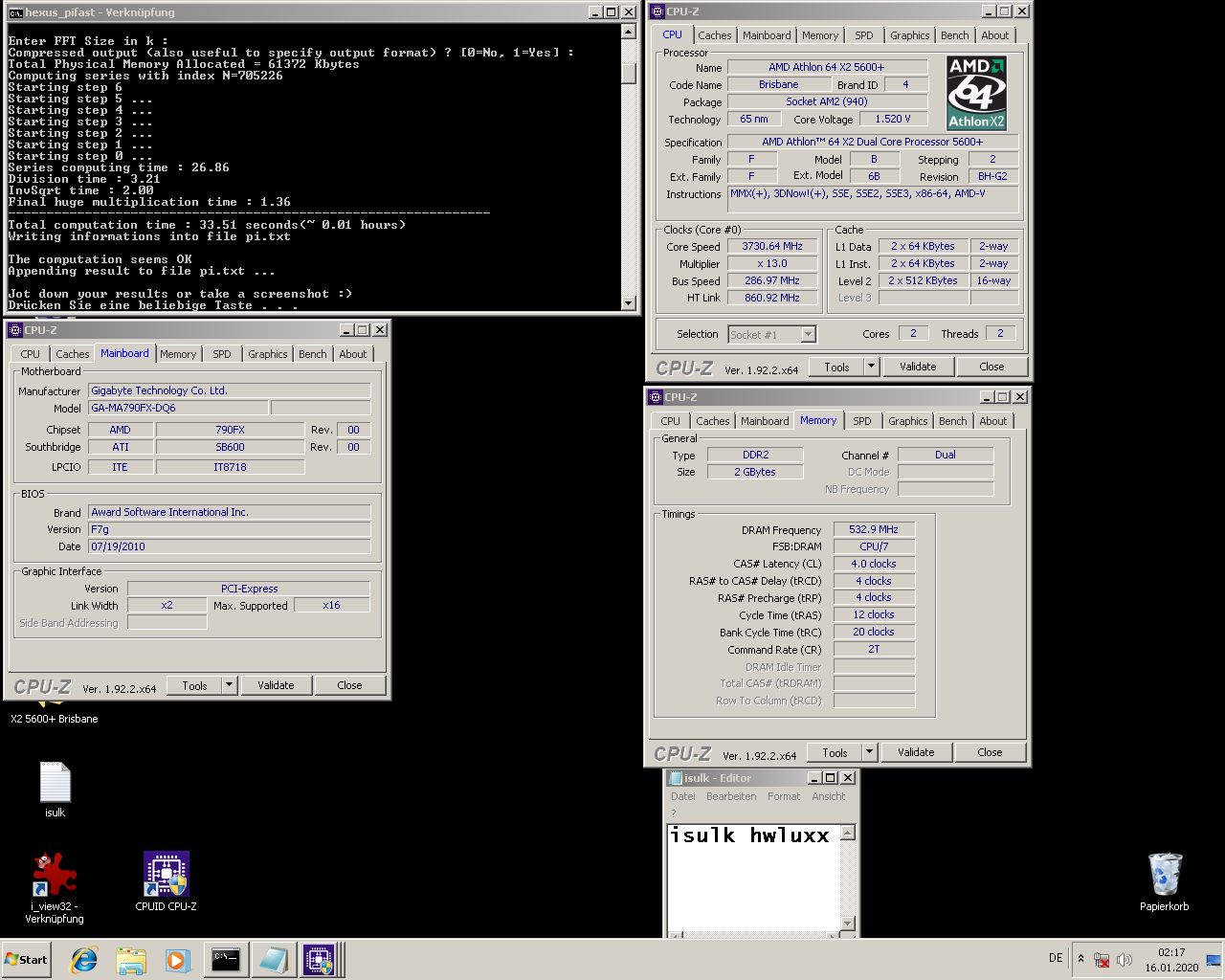Click the Editor vertical scroll up arrow
1225x980 pixels.
point(847,833)
